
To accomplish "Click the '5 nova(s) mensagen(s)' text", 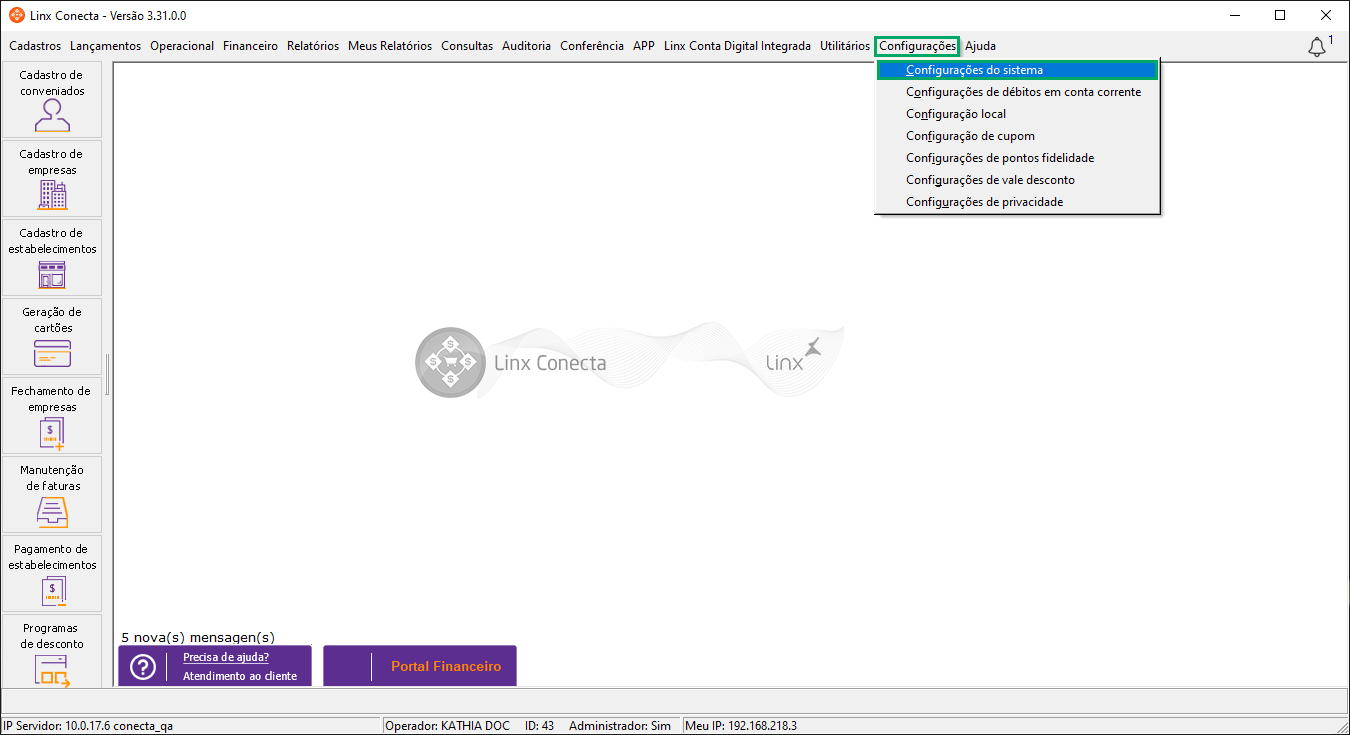I will 198,637.
